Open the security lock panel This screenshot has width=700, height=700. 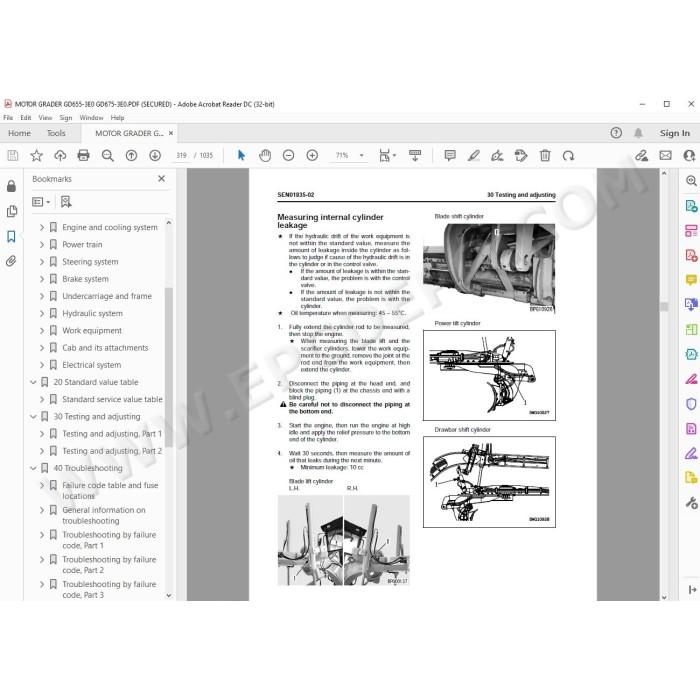[x=11, y=186]
